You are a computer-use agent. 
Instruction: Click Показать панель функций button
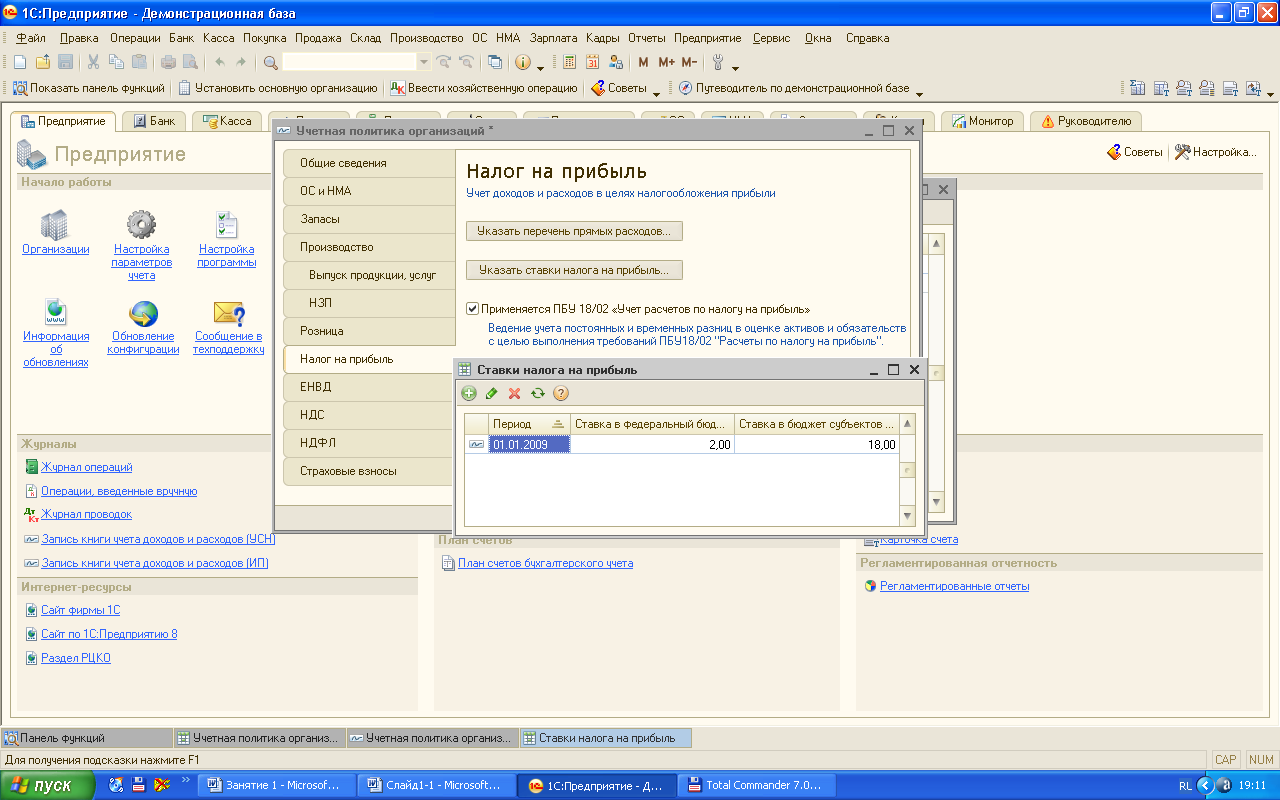pos(89,88)
